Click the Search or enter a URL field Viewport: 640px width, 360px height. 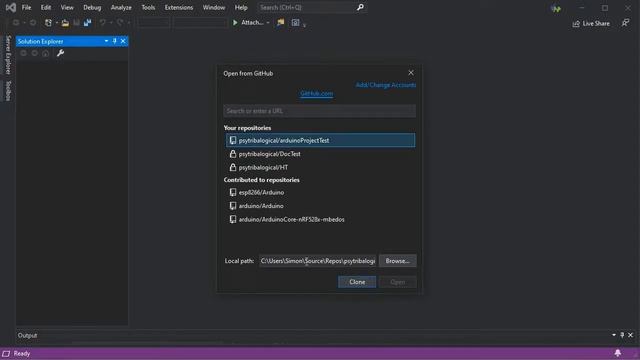click(320, 111)
